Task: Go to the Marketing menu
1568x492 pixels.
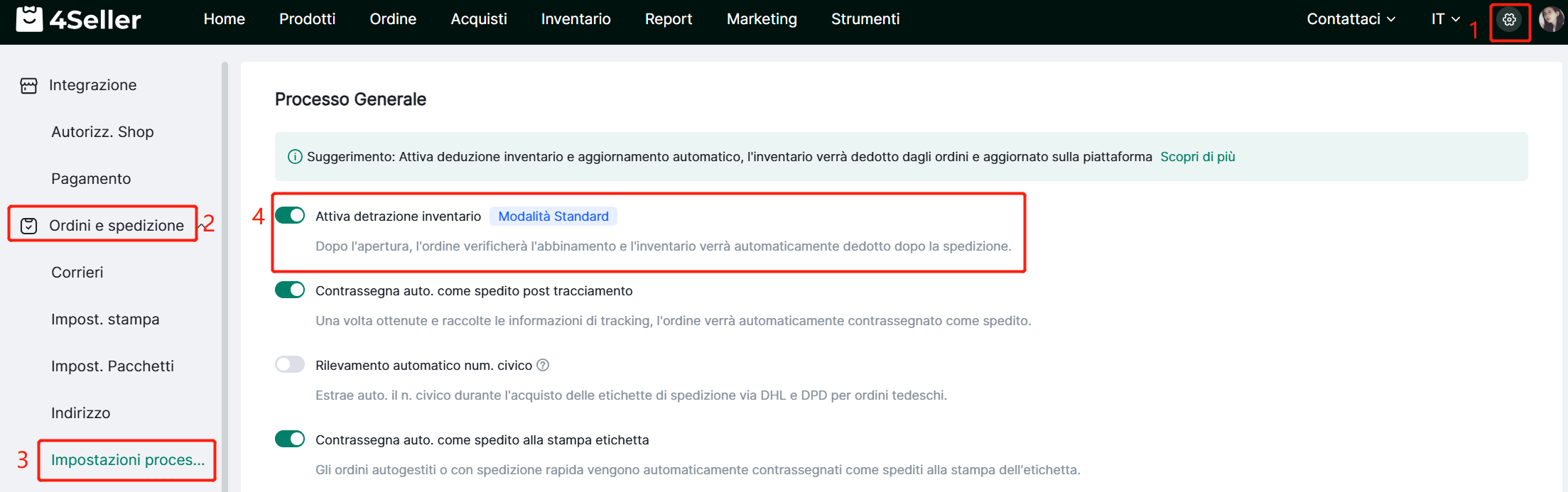Action: (762, 19)
